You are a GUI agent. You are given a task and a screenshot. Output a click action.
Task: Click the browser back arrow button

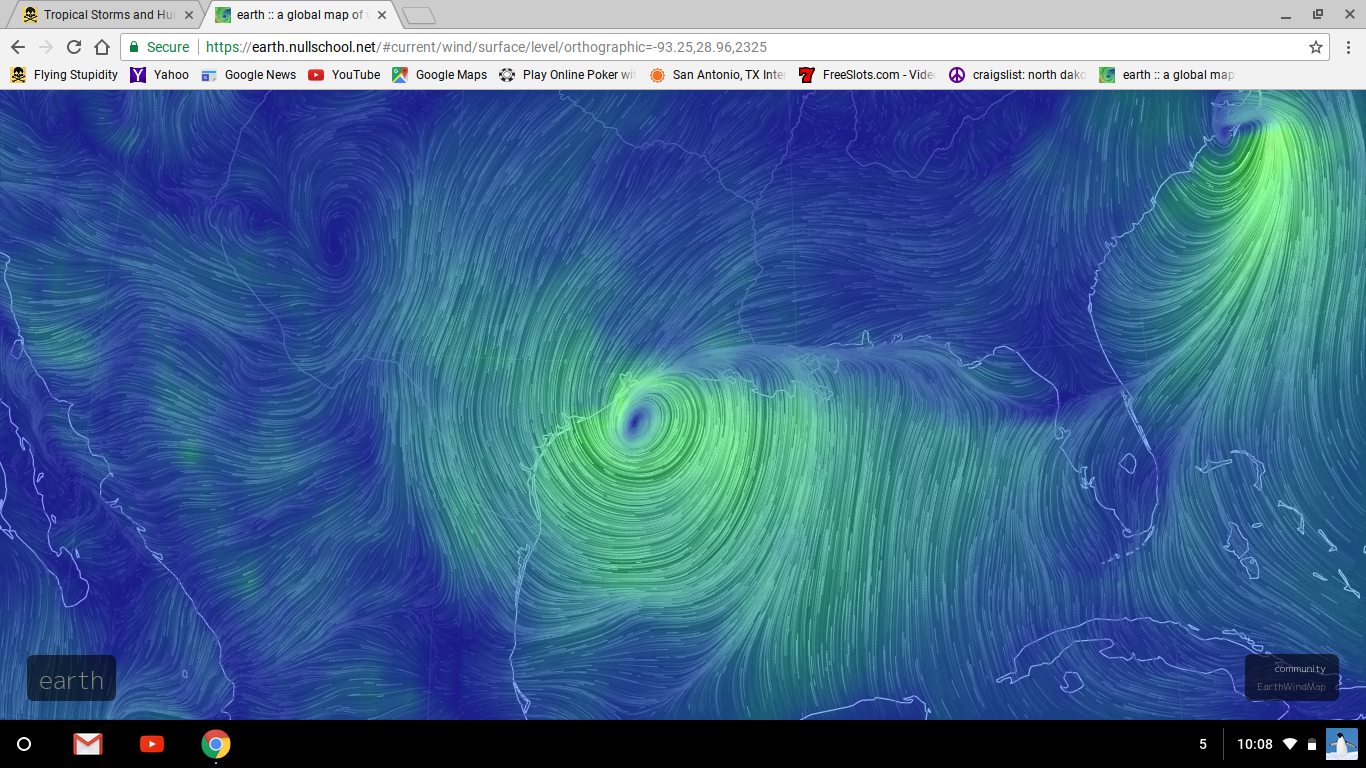[x=18, y=47]
